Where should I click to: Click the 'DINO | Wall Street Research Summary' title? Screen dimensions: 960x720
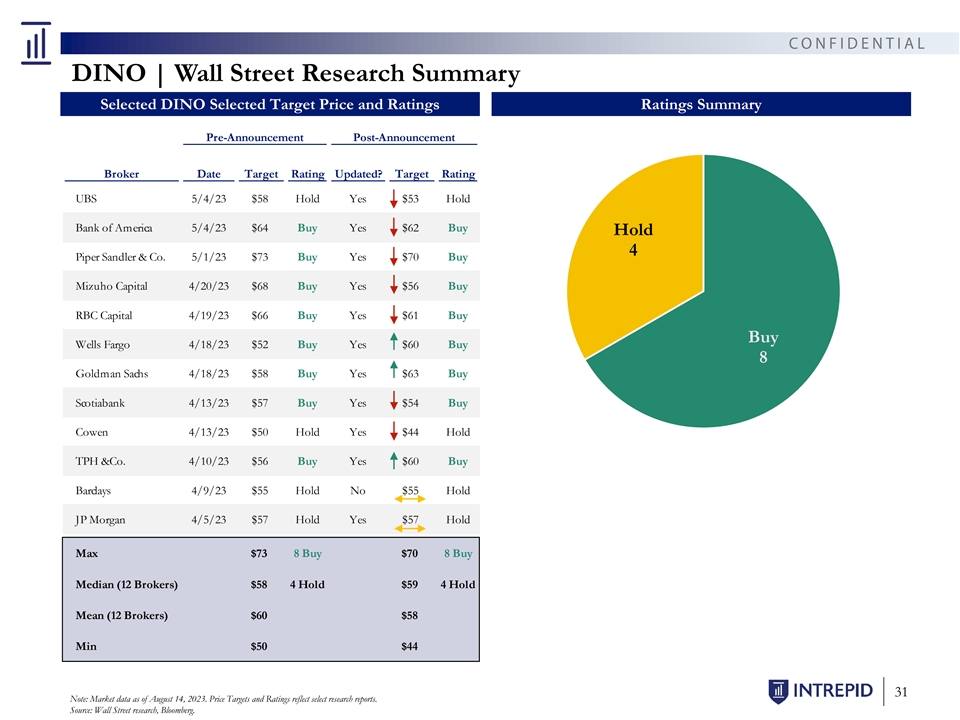click(x=296, y=73)
